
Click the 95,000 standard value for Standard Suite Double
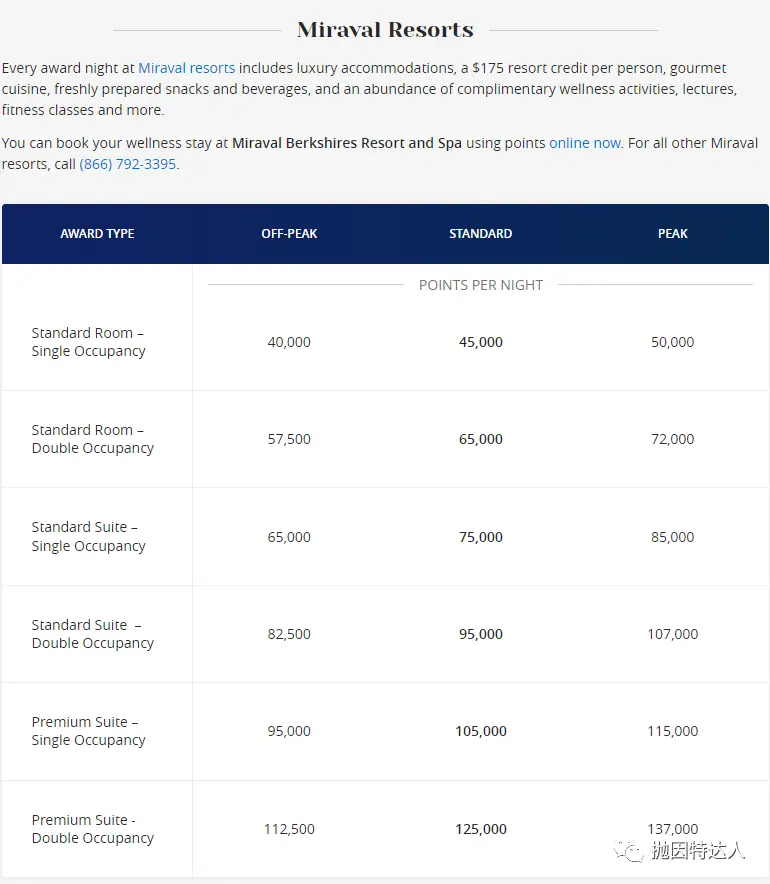(481, 634)
